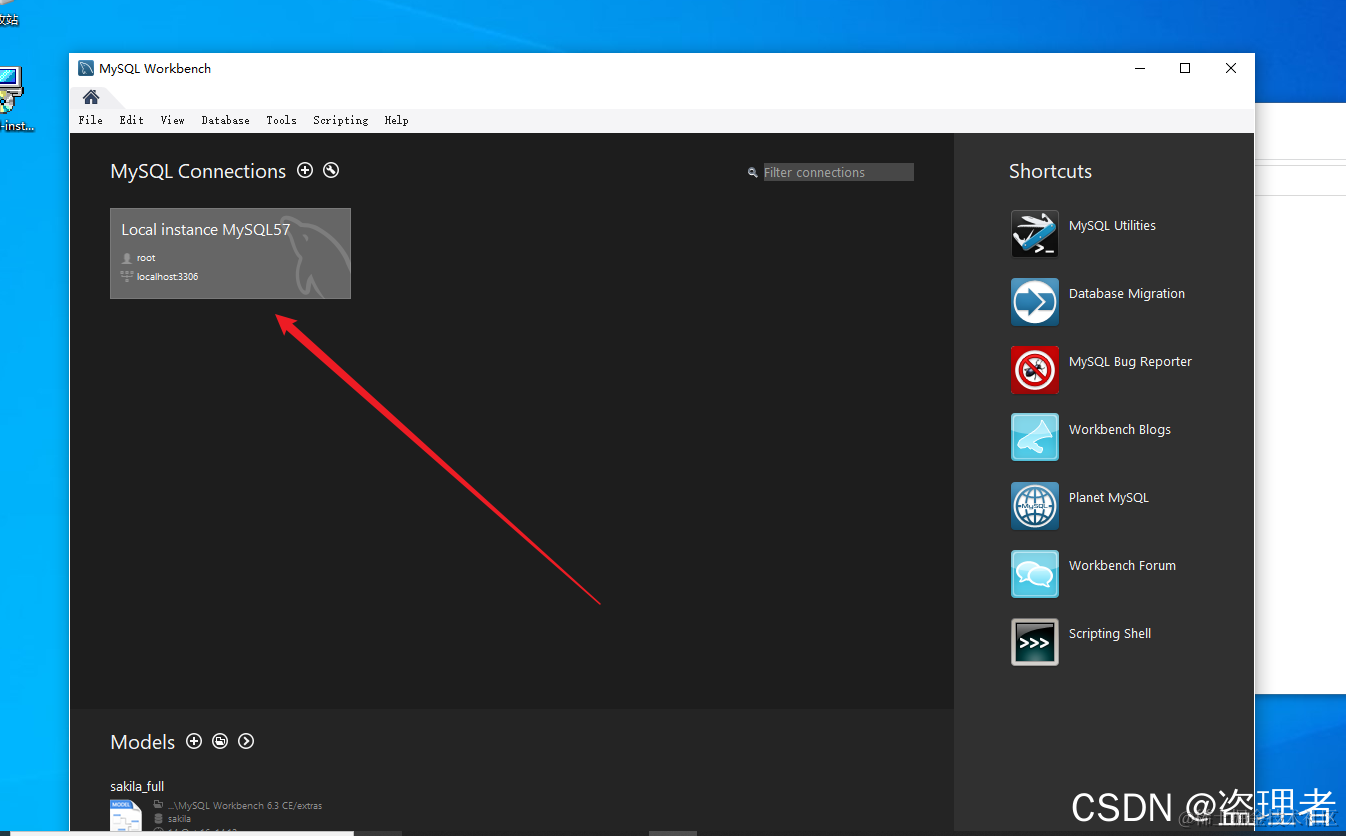The height and width of the screenshot is (836, 1346).
Task: Click the MySQL Connections heading
Action: click(198, 171)
